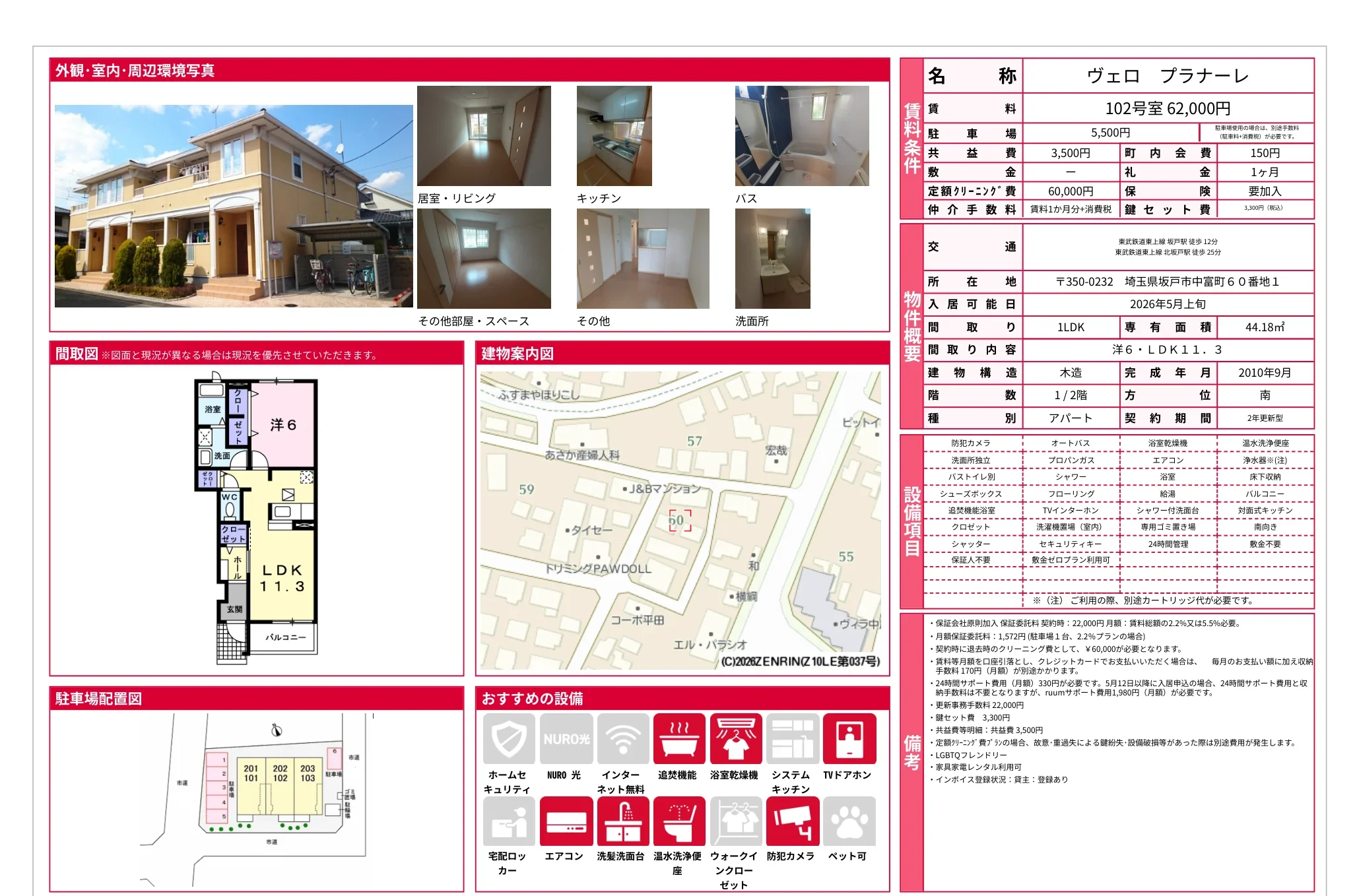Click the ペット可 paw print icon
Image resolution: width=1357 pixels, height=896 pixels.
tap(849, 821)
